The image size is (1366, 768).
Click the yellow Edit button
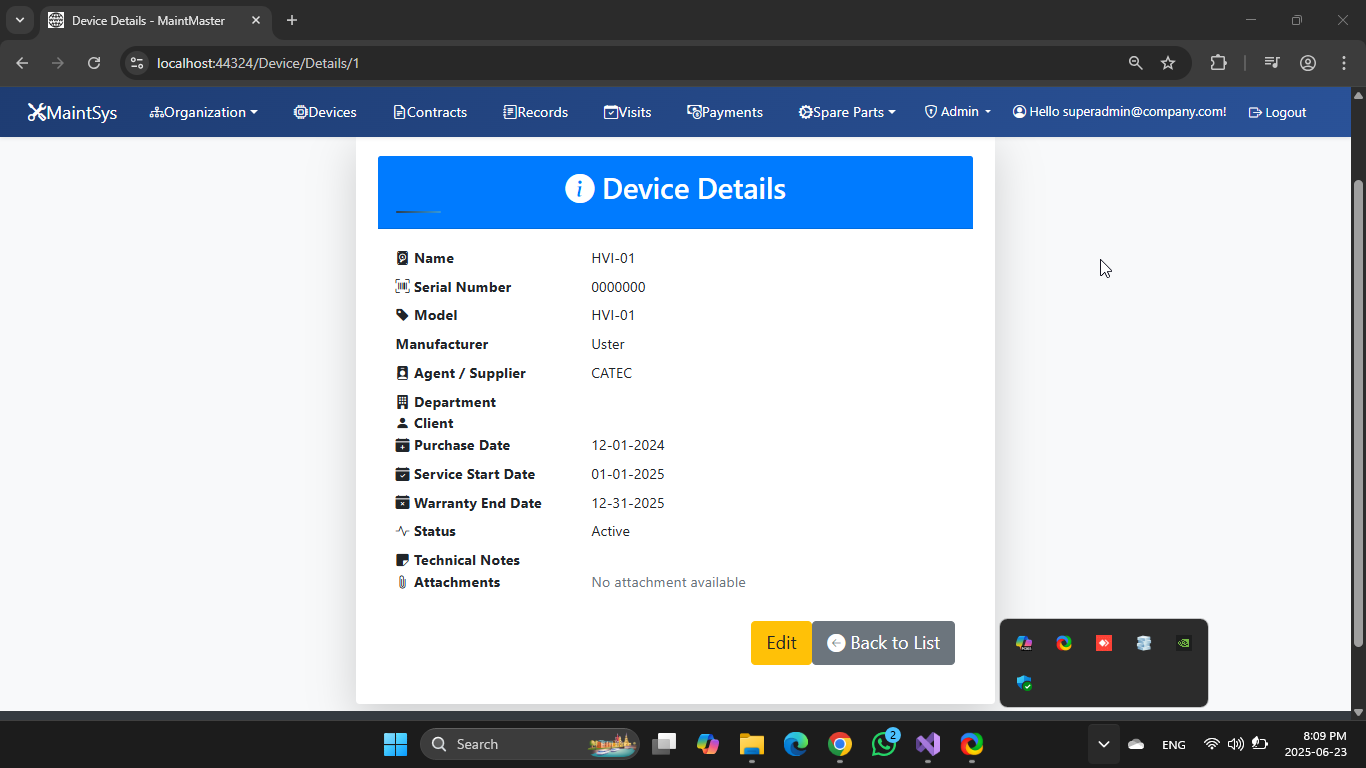coord(781,643)
